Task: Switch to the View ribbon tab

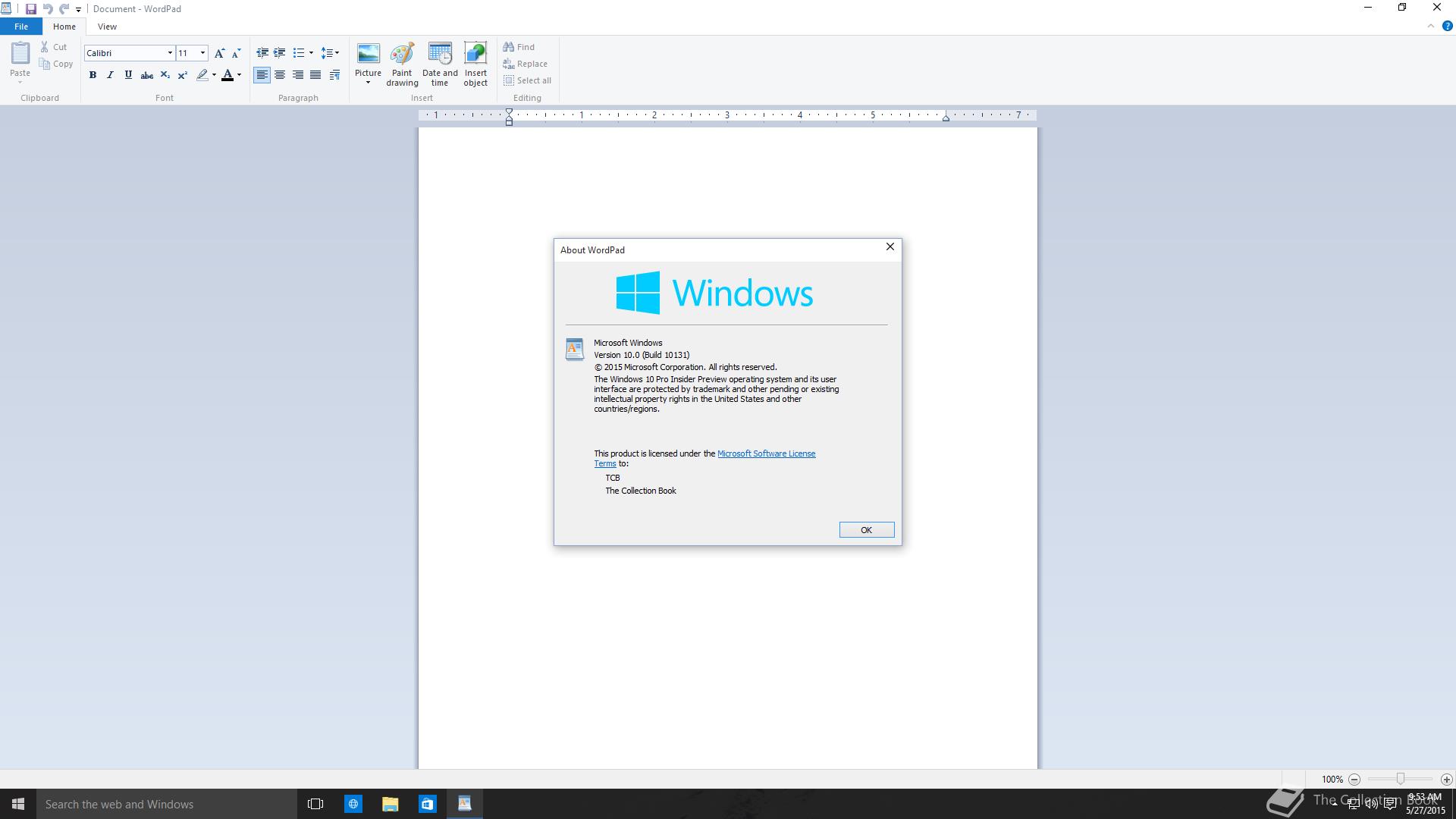Action: [107, 27]
